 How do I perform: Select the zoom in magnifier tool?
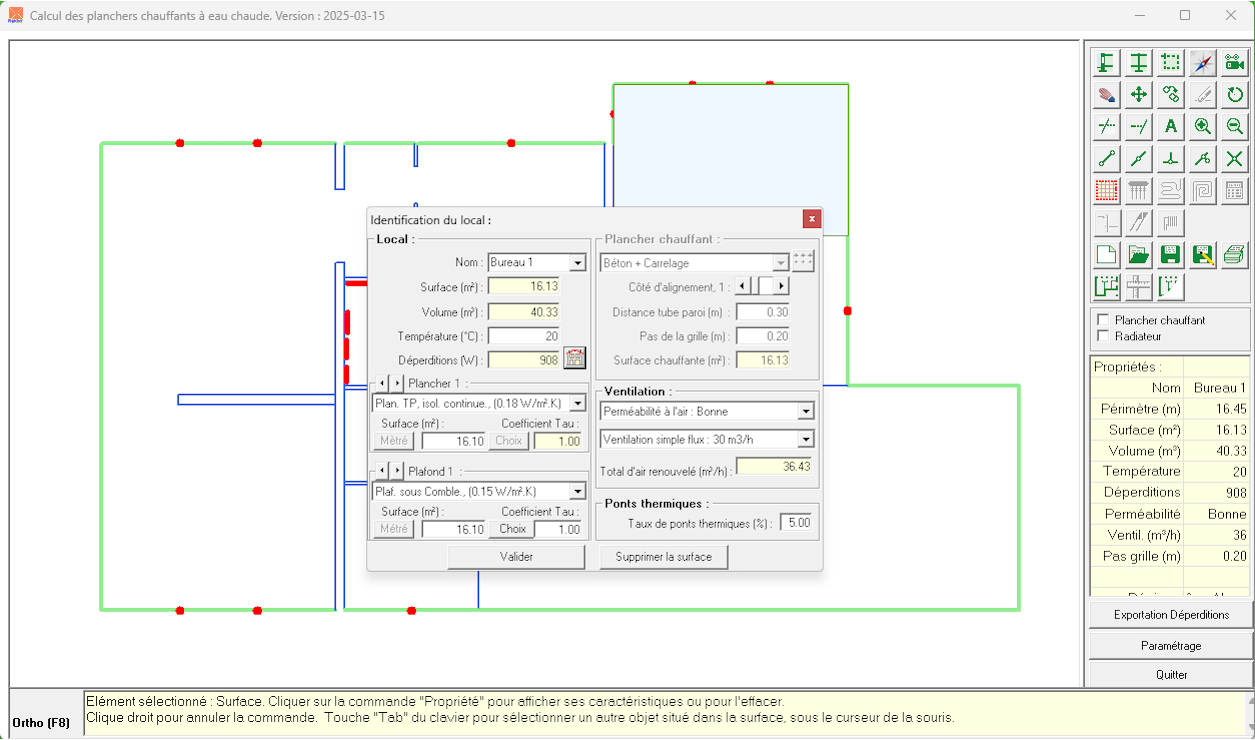click(x=1203, y=127)
